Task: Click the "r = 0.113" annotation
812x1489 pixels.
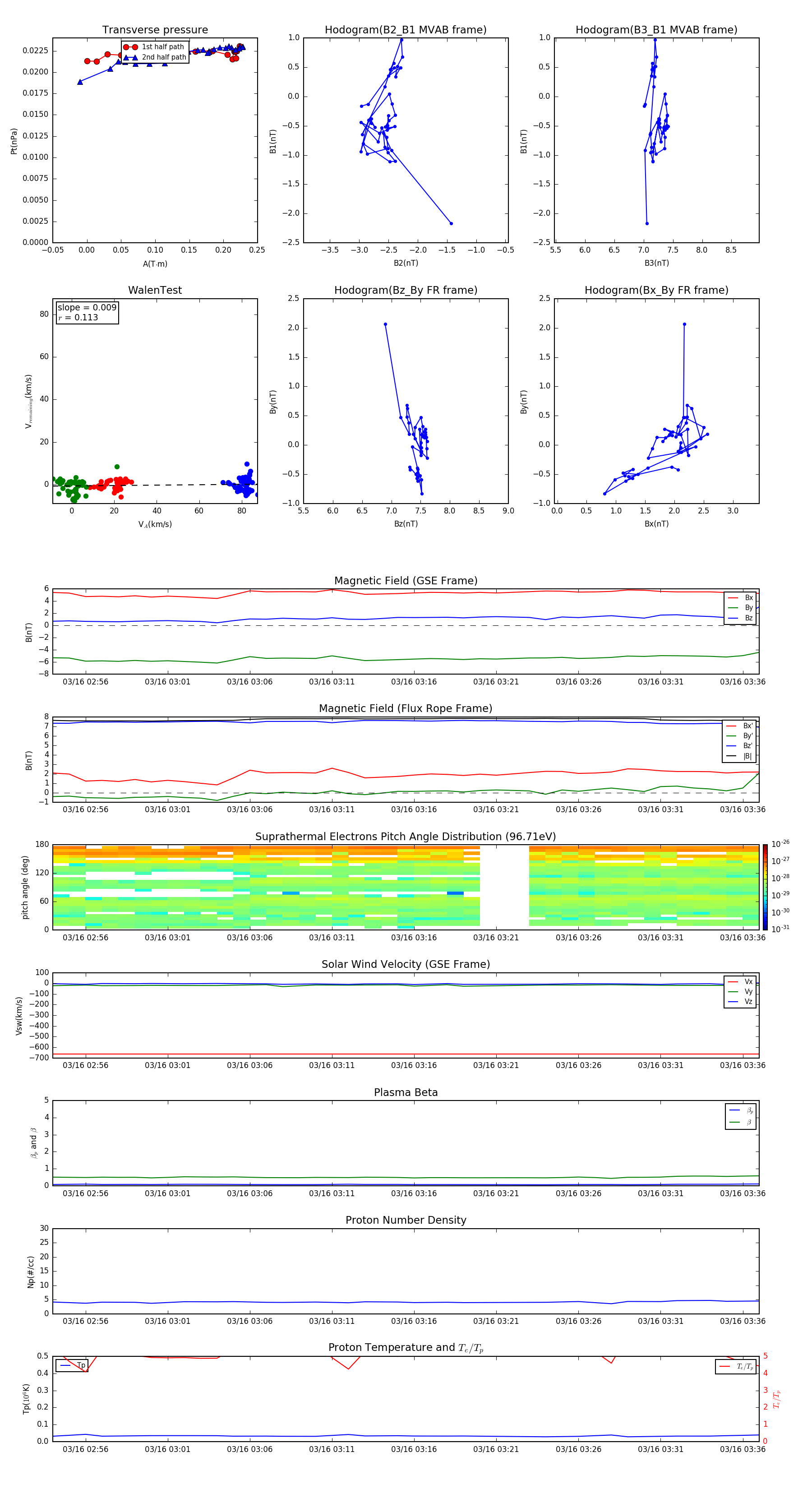Action: pos(78,317)
